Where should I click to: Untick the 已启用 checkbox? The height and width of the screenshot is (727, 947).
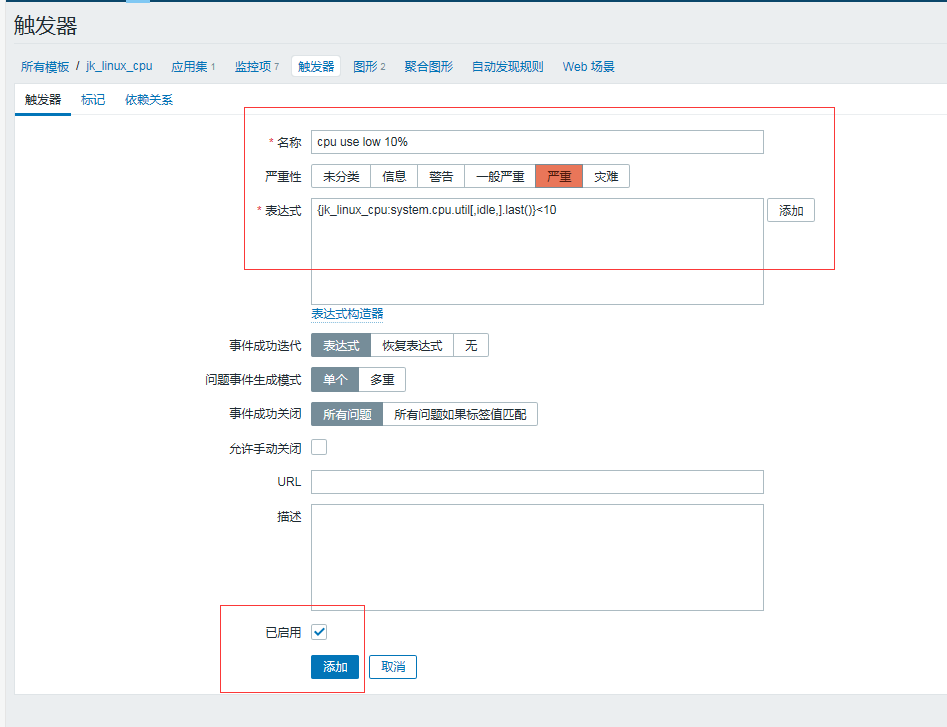(319, 632)
